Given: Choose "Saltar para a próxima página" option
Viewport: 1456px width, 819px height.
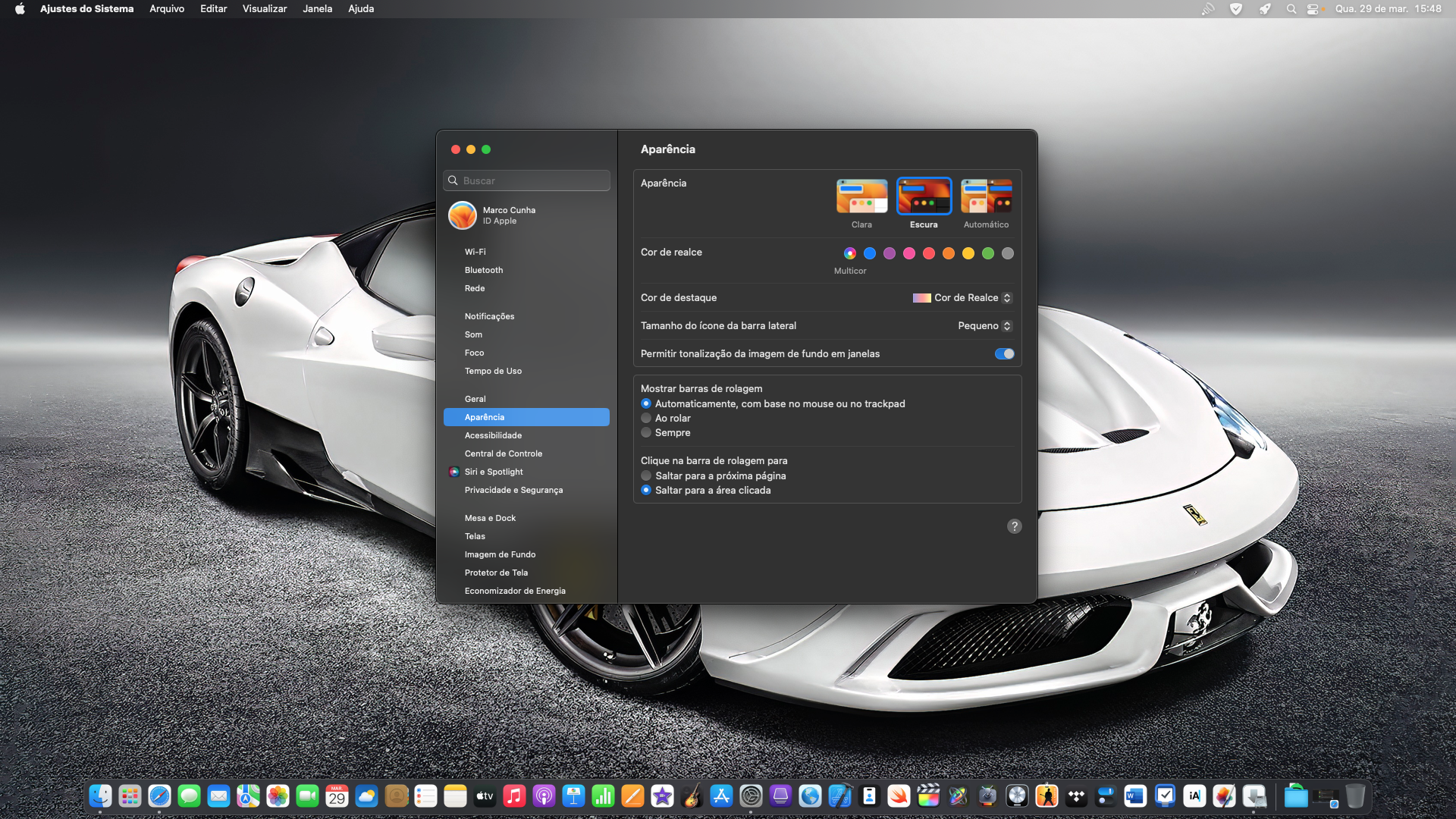Looking at the screenshot, I should click(646, 476).
